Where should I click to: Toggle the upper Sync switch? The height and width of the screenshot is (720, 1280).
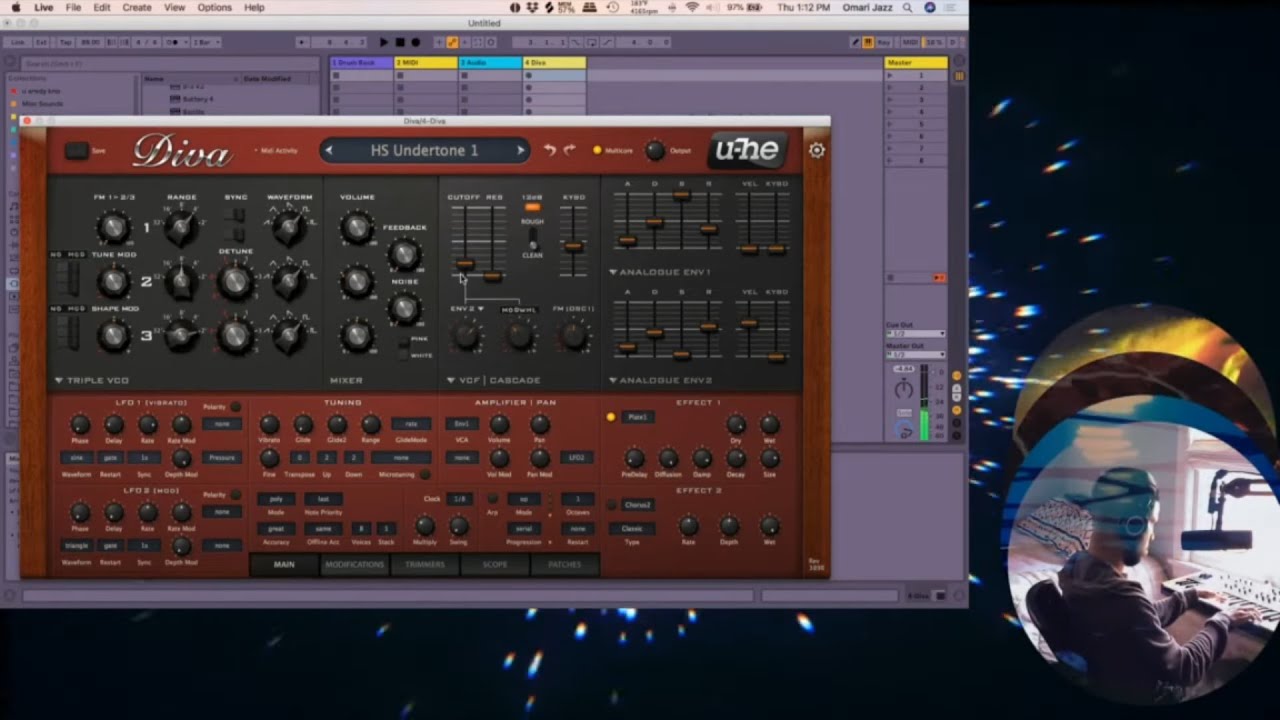click(238, 215)
